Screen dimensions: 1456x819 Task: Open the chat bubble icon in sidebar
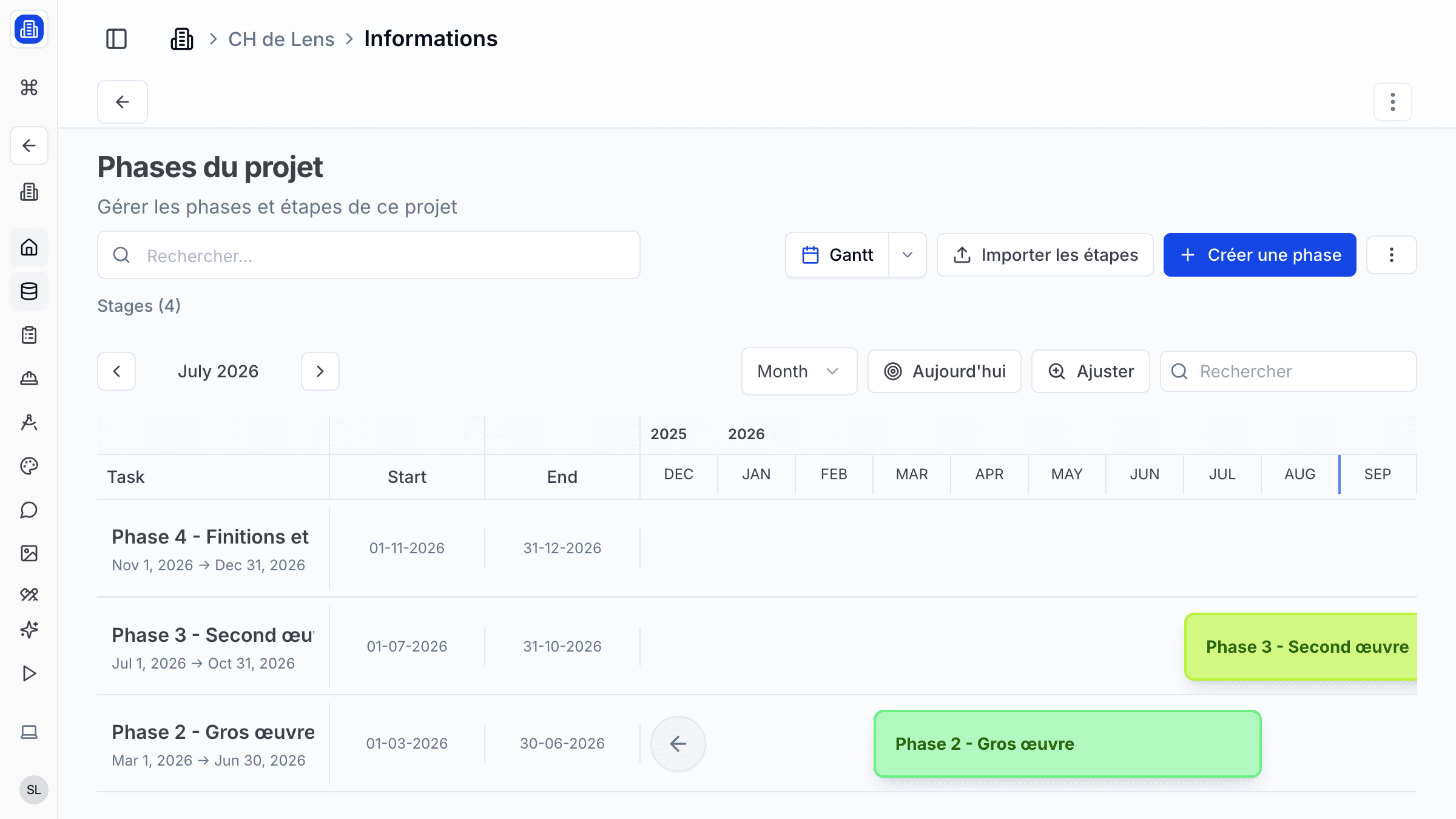29,510
